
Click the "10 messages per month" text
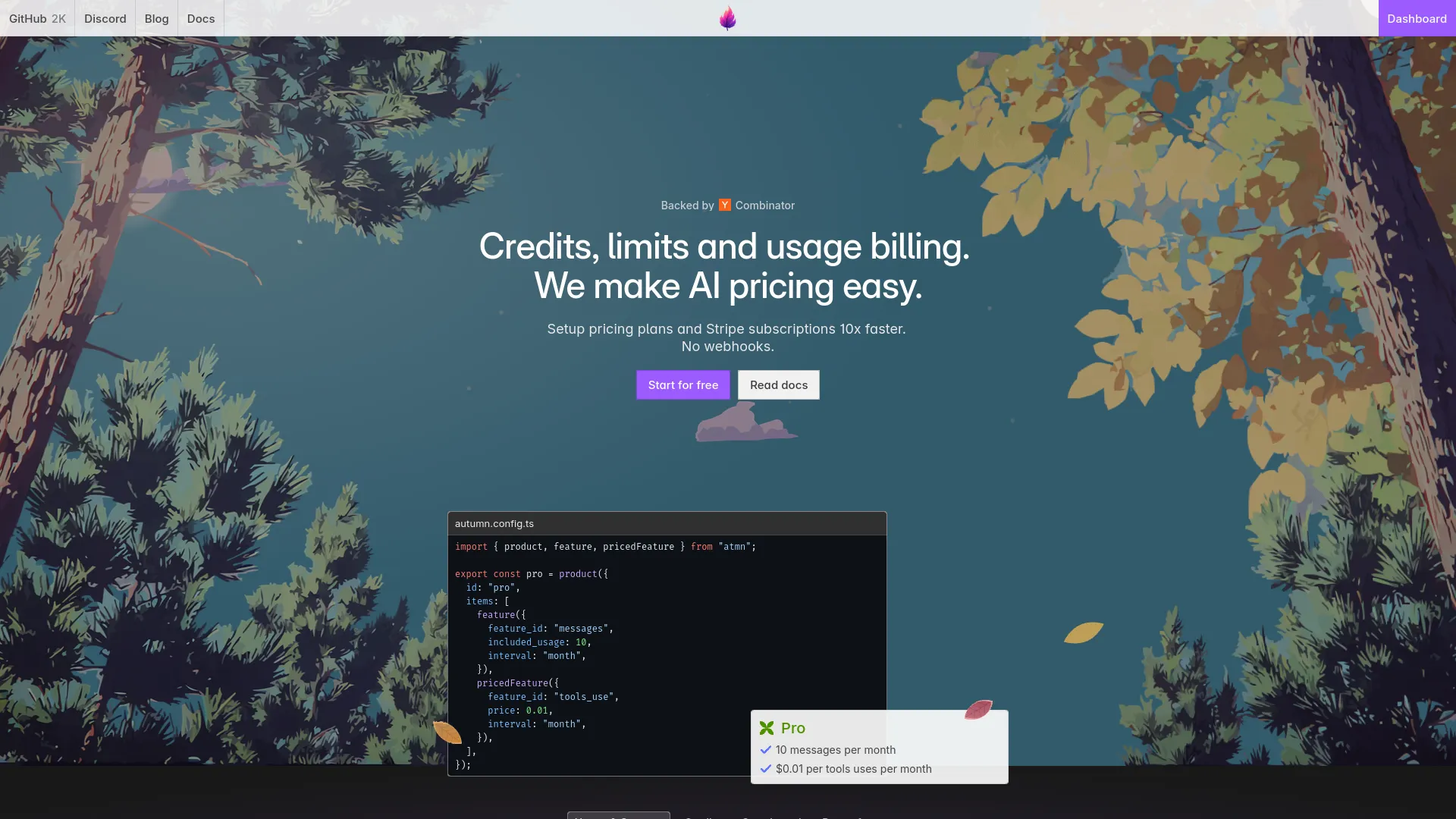(836, 749)
